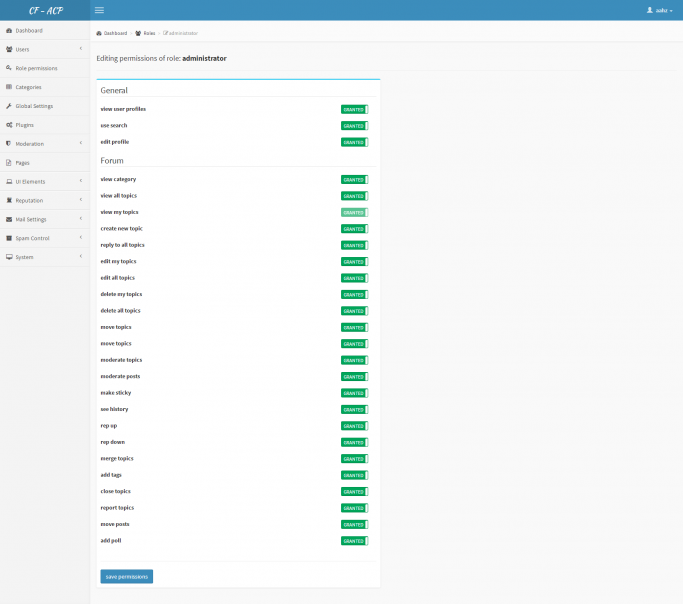683x604 pixels.
Task: Toggle the 'view all topics' permission switch
Action: (x=355, y=196)
